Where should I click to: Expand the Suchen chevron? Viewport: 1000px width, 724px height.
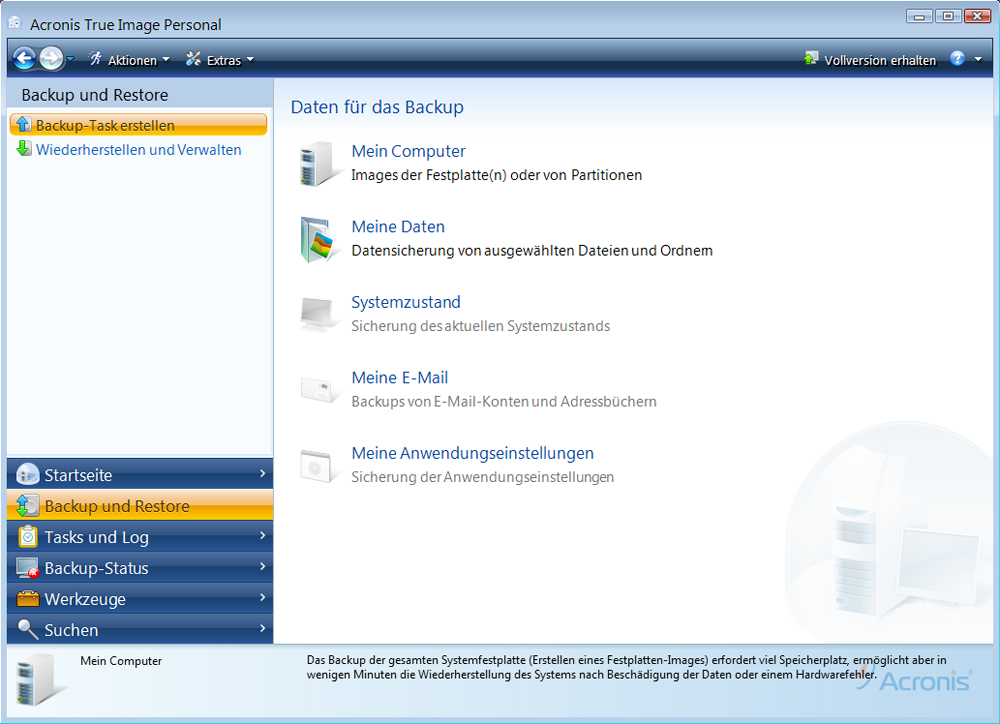[262, 628]
